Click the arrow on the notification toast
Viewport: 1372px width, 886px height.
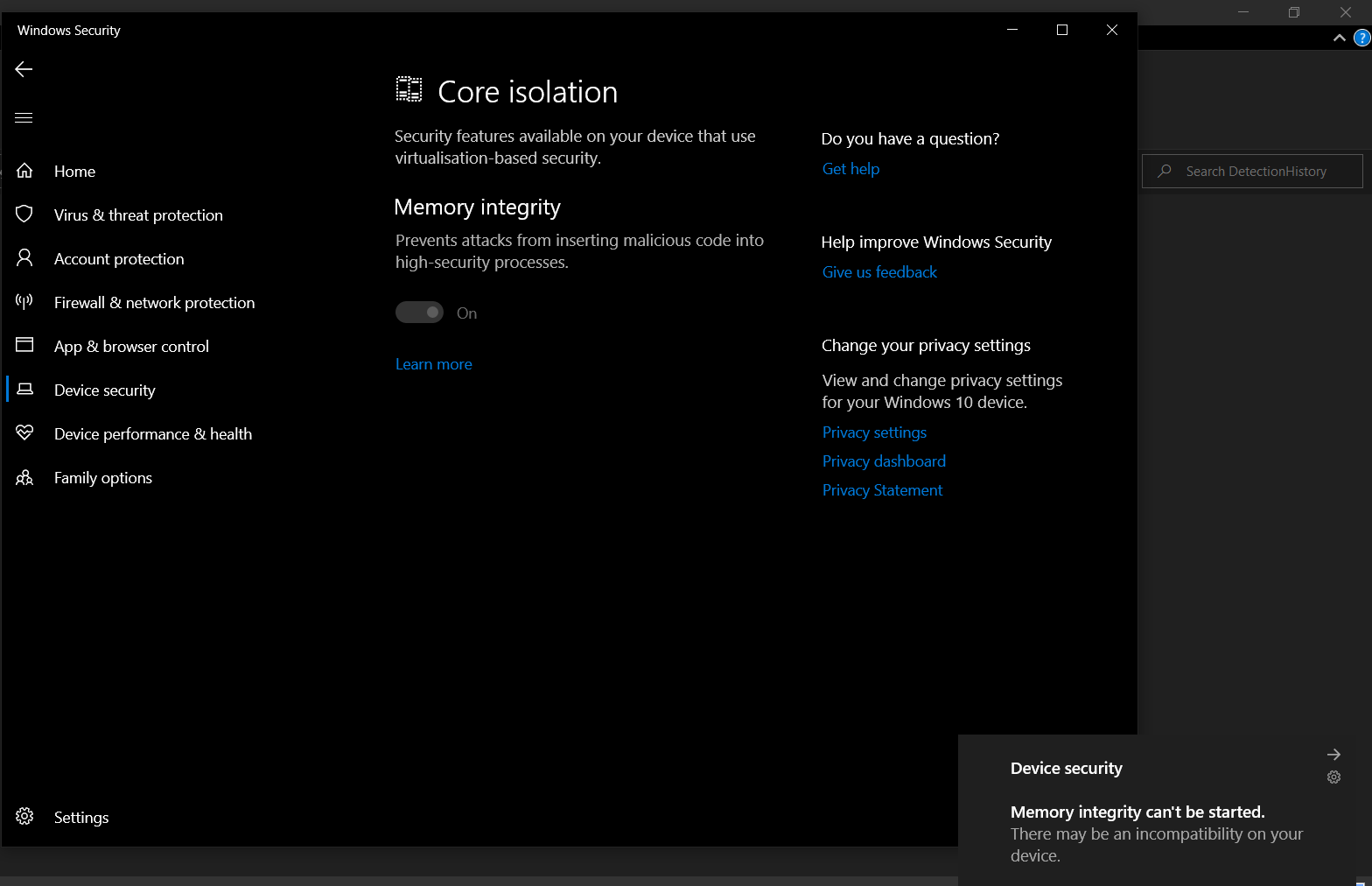click(1333, 754)
